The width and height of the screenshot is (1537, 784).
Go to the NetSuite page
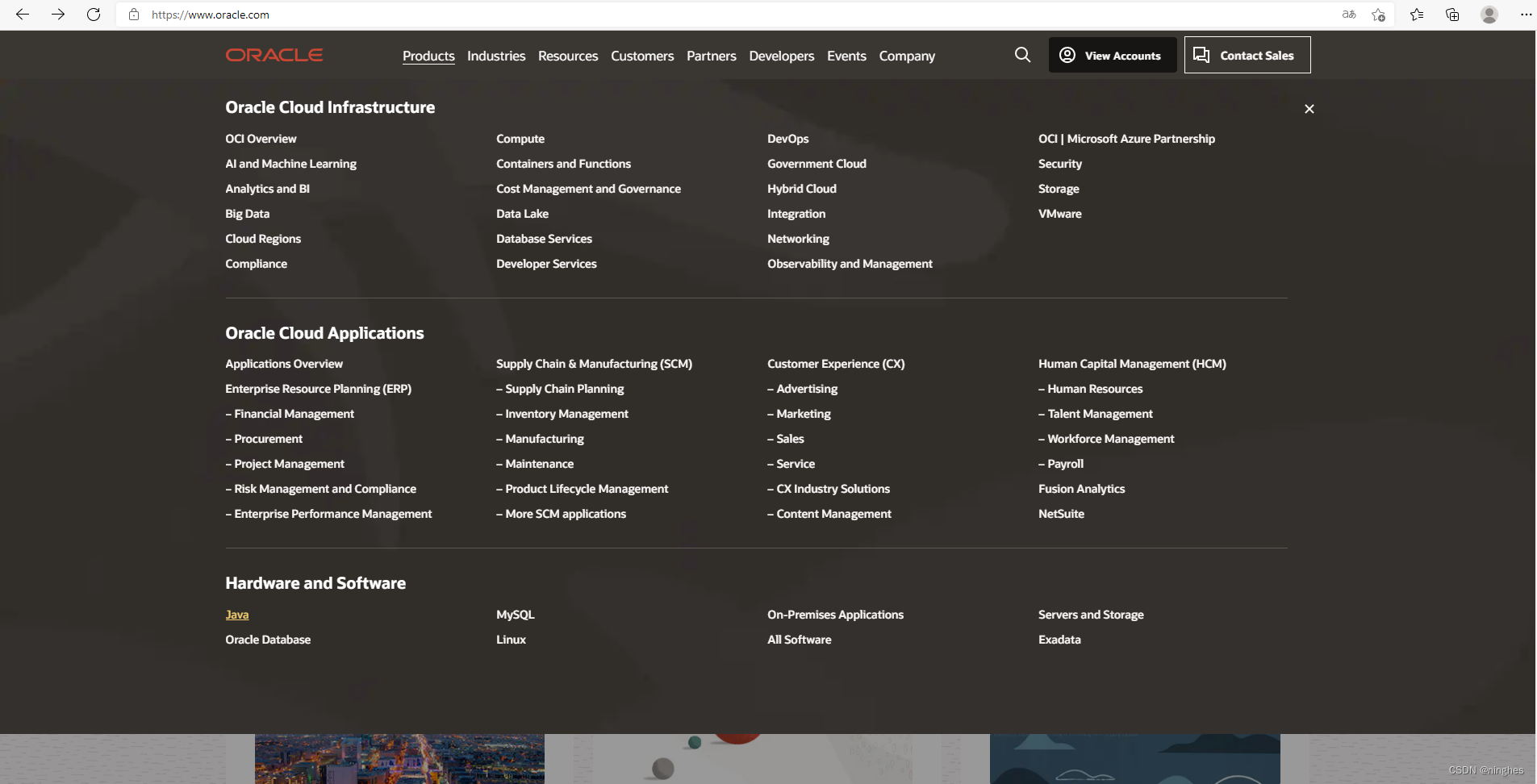[x=1061, y=514]
